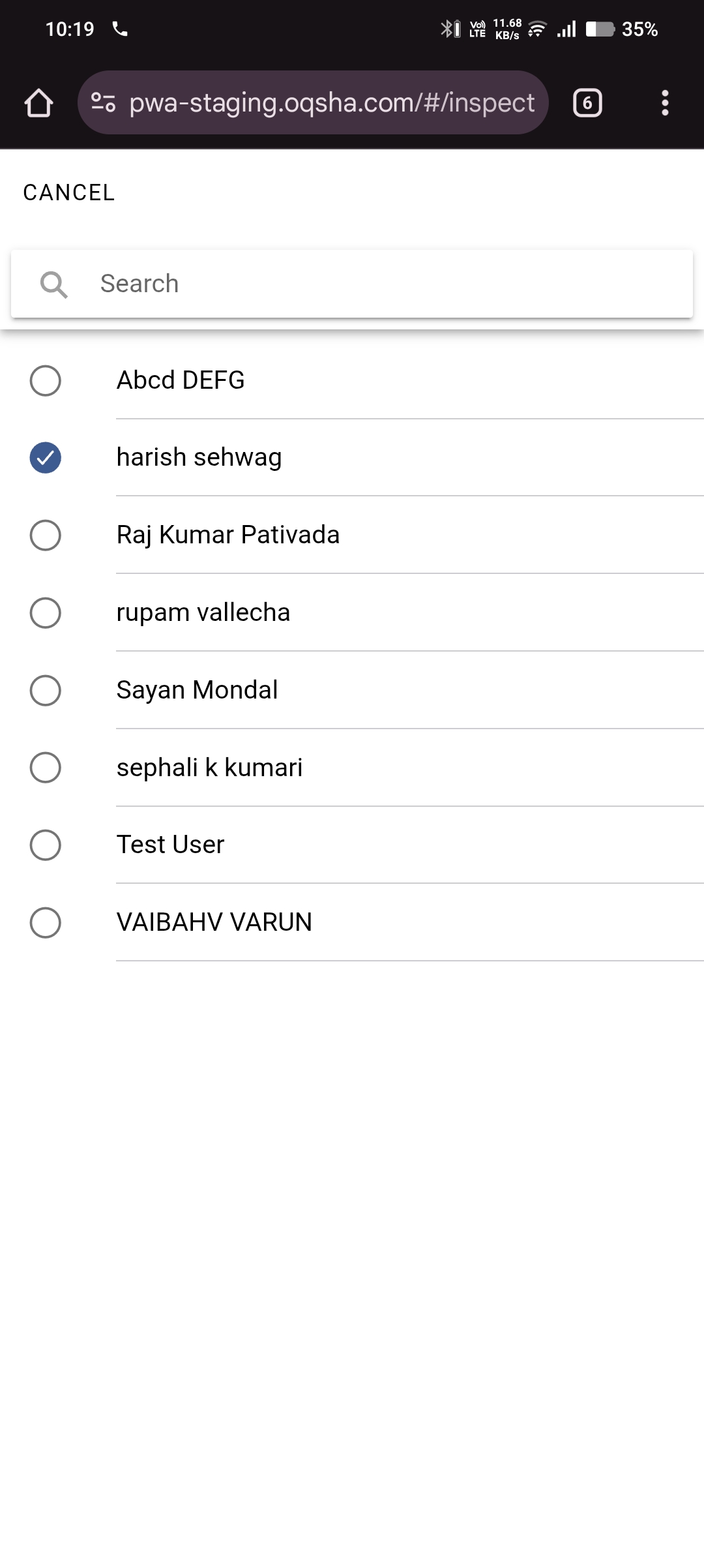
Task: Click the Test User name label
Action: tap(170, 845)
